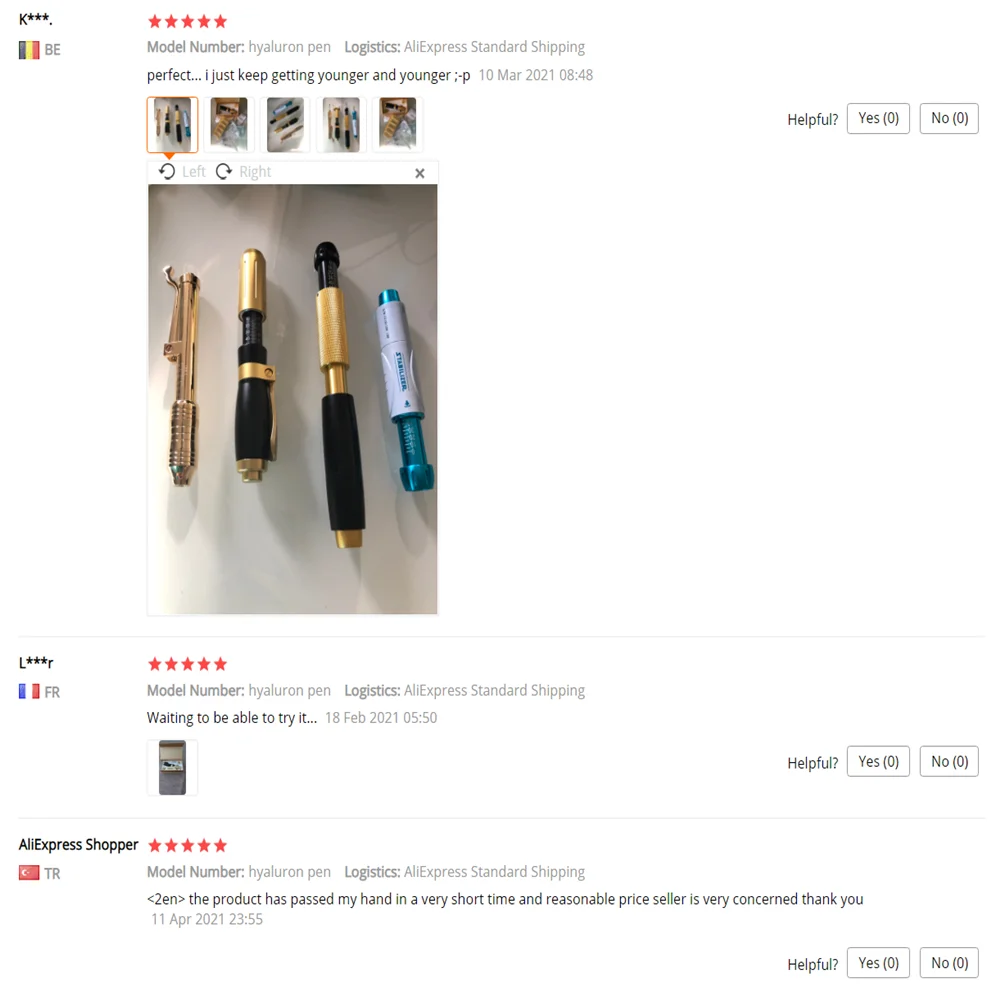The height and width of the screenshot is (1000, 1000).
Task: Vote No (0) on L***r's review
Action: 949,761
